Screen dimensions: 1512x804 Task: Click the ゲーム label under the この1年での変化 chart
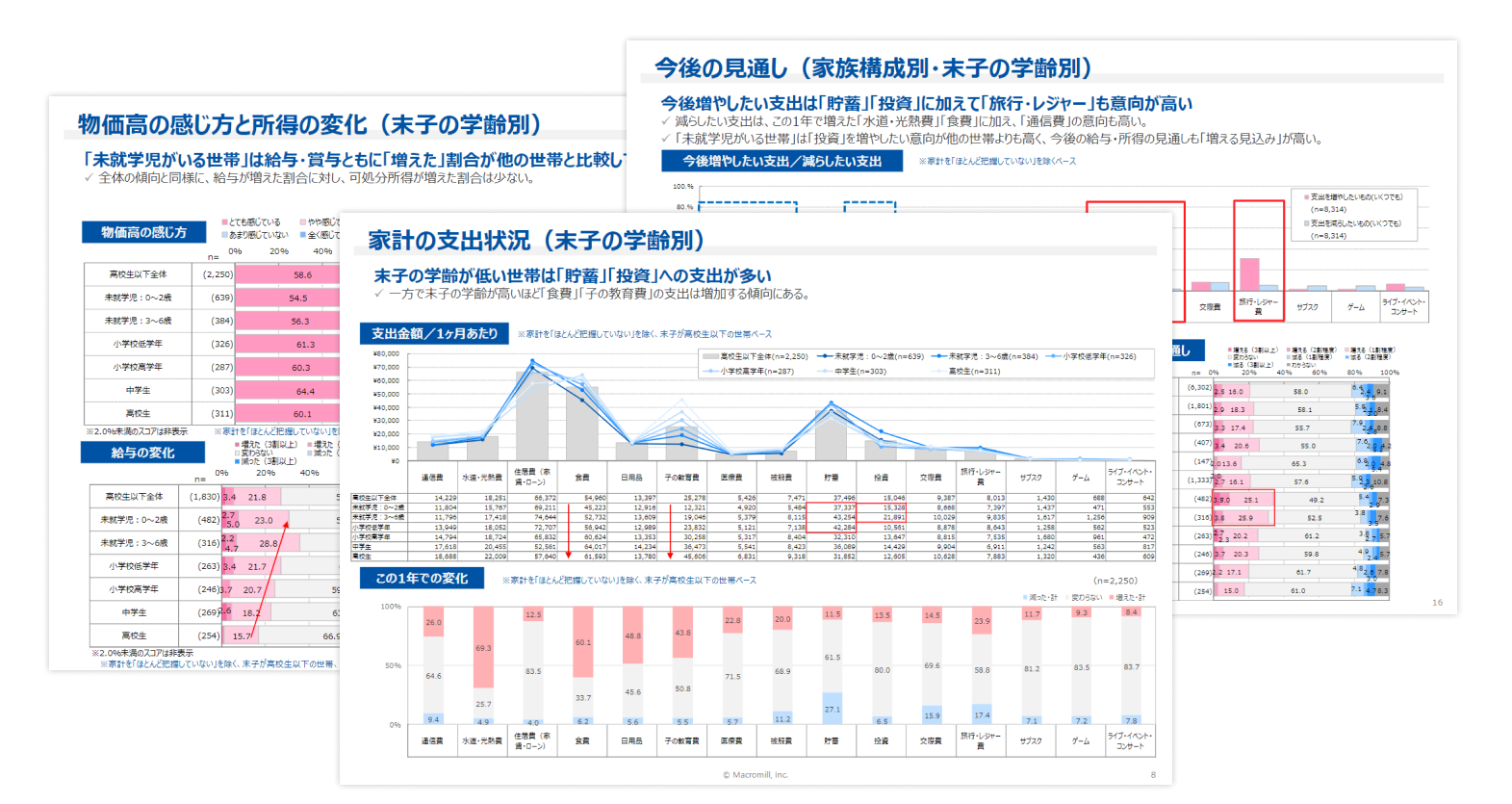(1081, 740)
